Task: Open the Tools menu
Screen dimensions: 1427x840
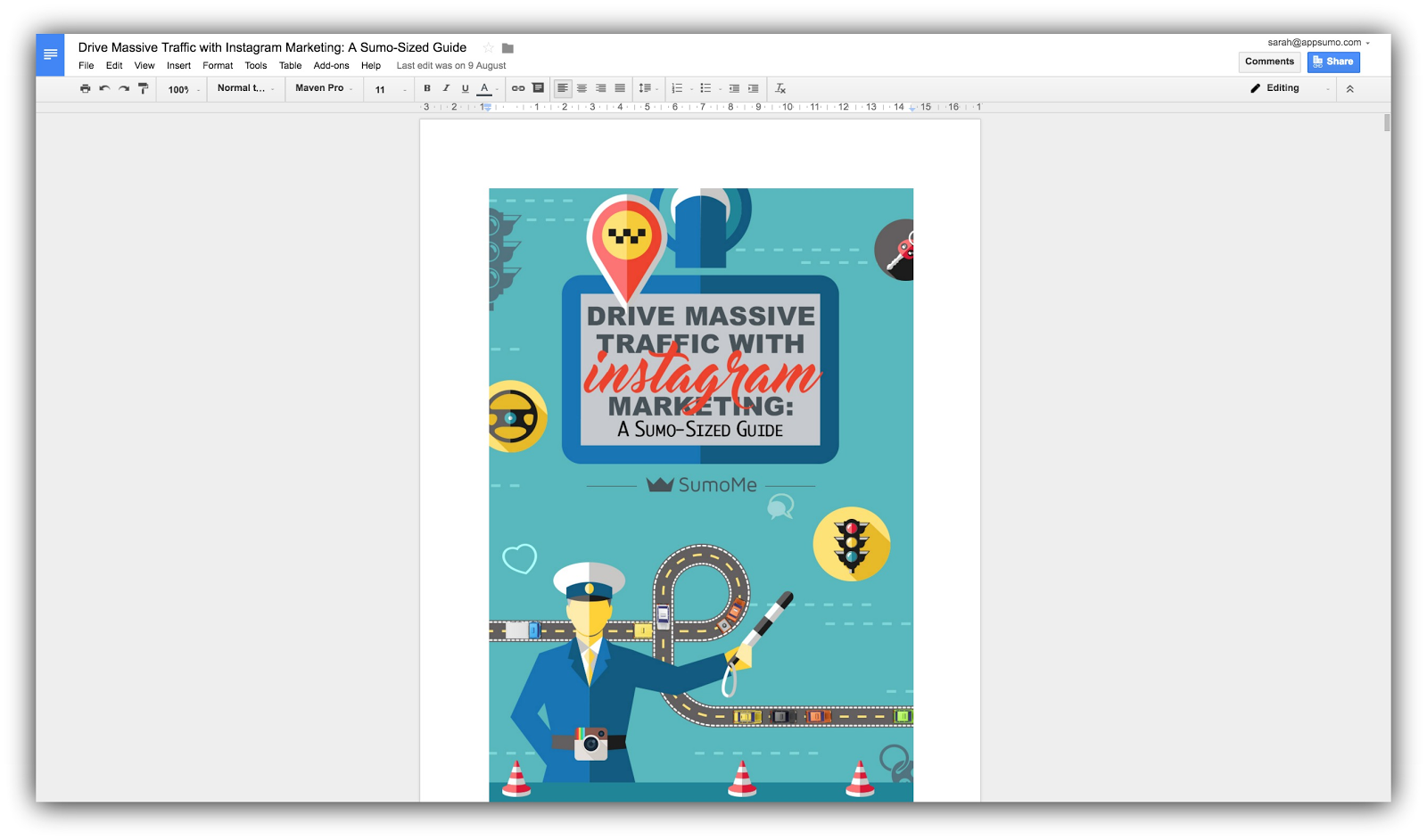Action: coord(256,66)
